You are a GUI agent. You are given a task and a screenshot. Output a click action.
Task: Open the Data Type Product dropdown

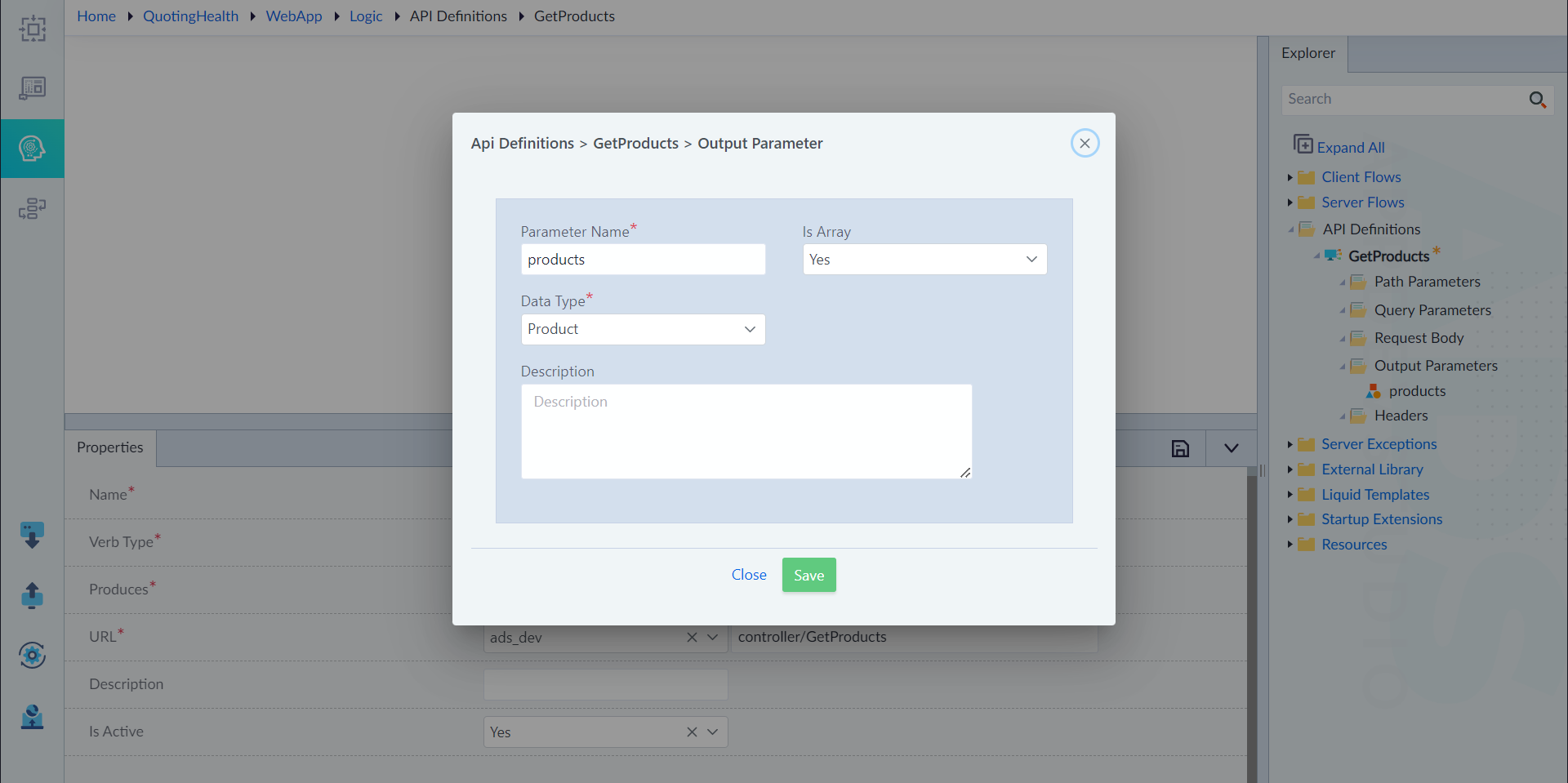coord(643,329)
